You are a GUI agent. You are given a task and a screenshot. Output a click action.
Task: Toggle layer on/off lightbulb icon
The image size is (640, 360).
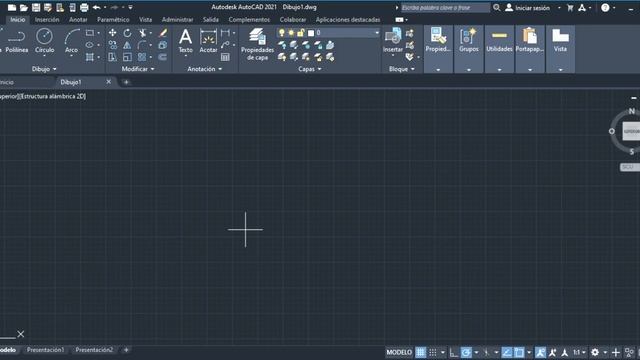click(x=282, y=33)
